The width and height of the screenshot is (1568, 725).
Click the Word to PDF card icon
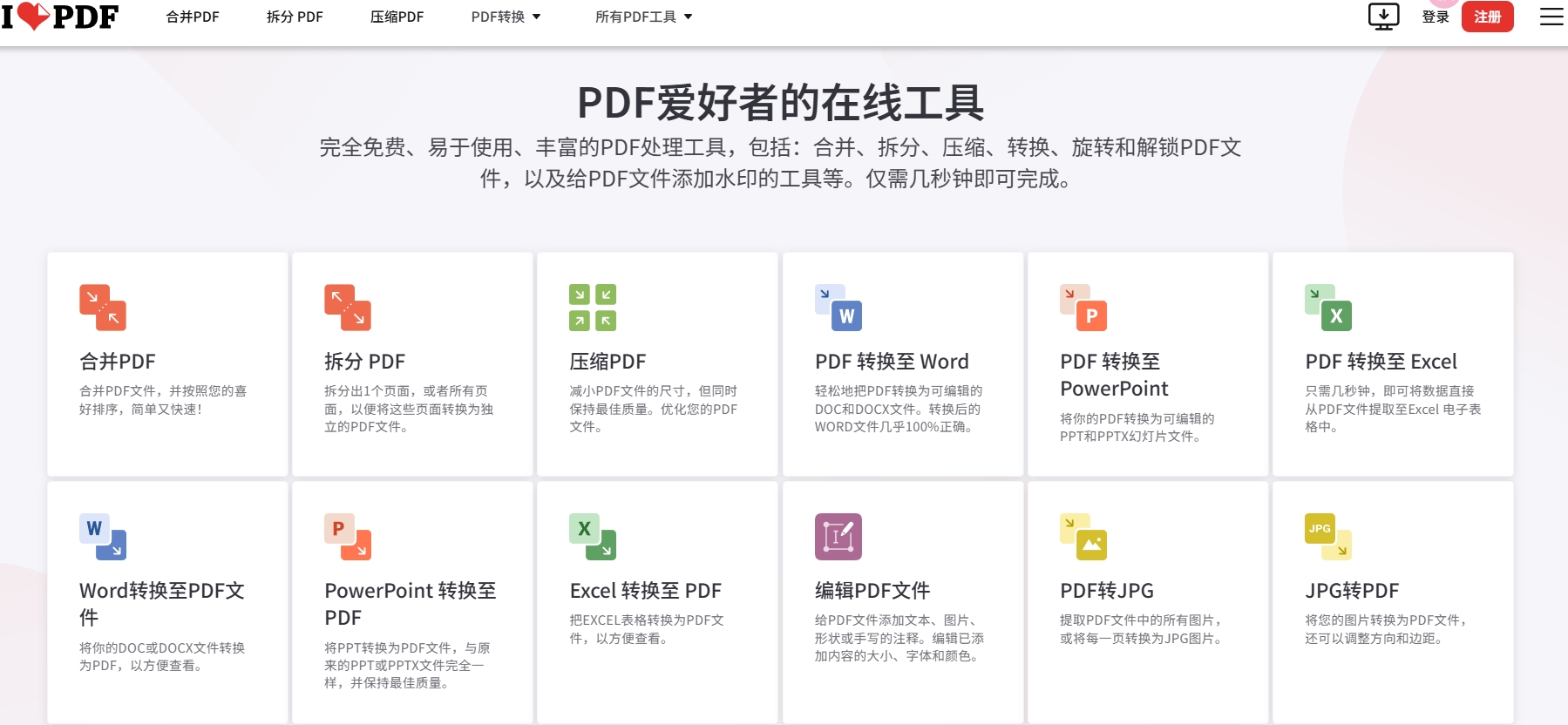[x=103, y=537]
